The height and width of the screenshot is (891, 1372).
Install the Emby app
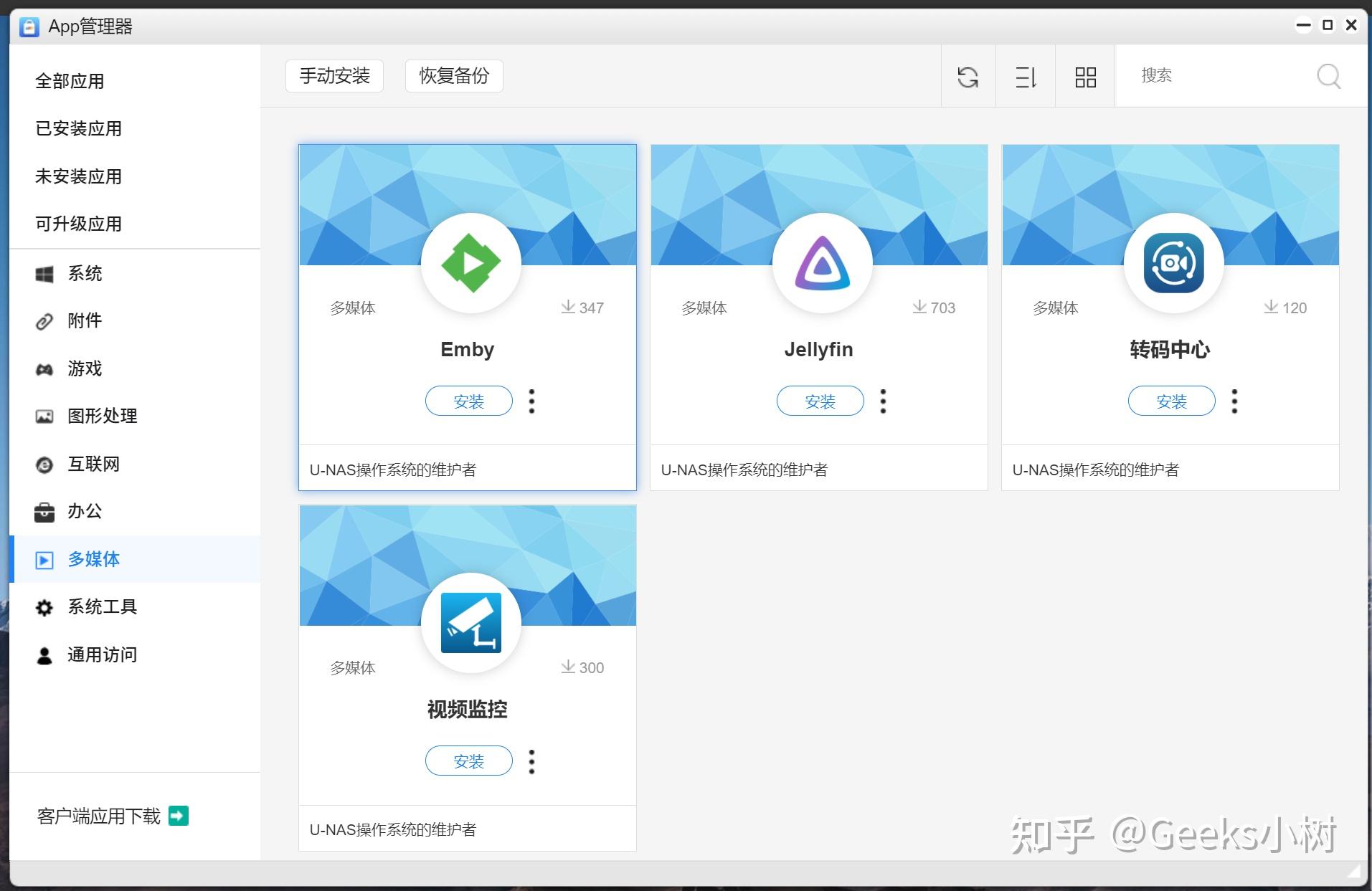pos(469,401)
